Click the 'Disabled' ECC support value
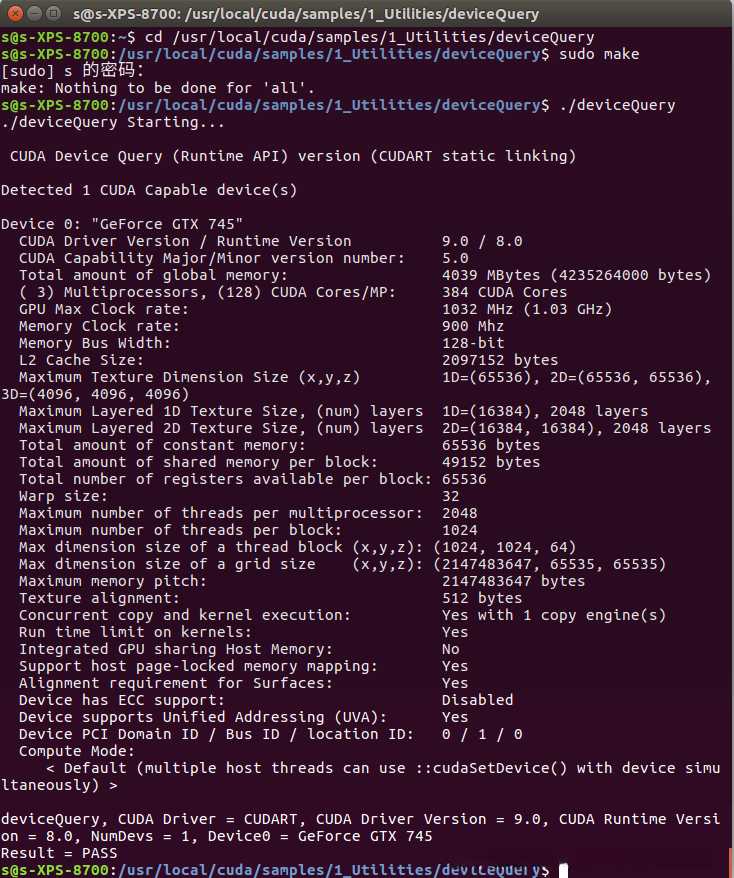Screen dimensions: 734x878 [477, 700]
